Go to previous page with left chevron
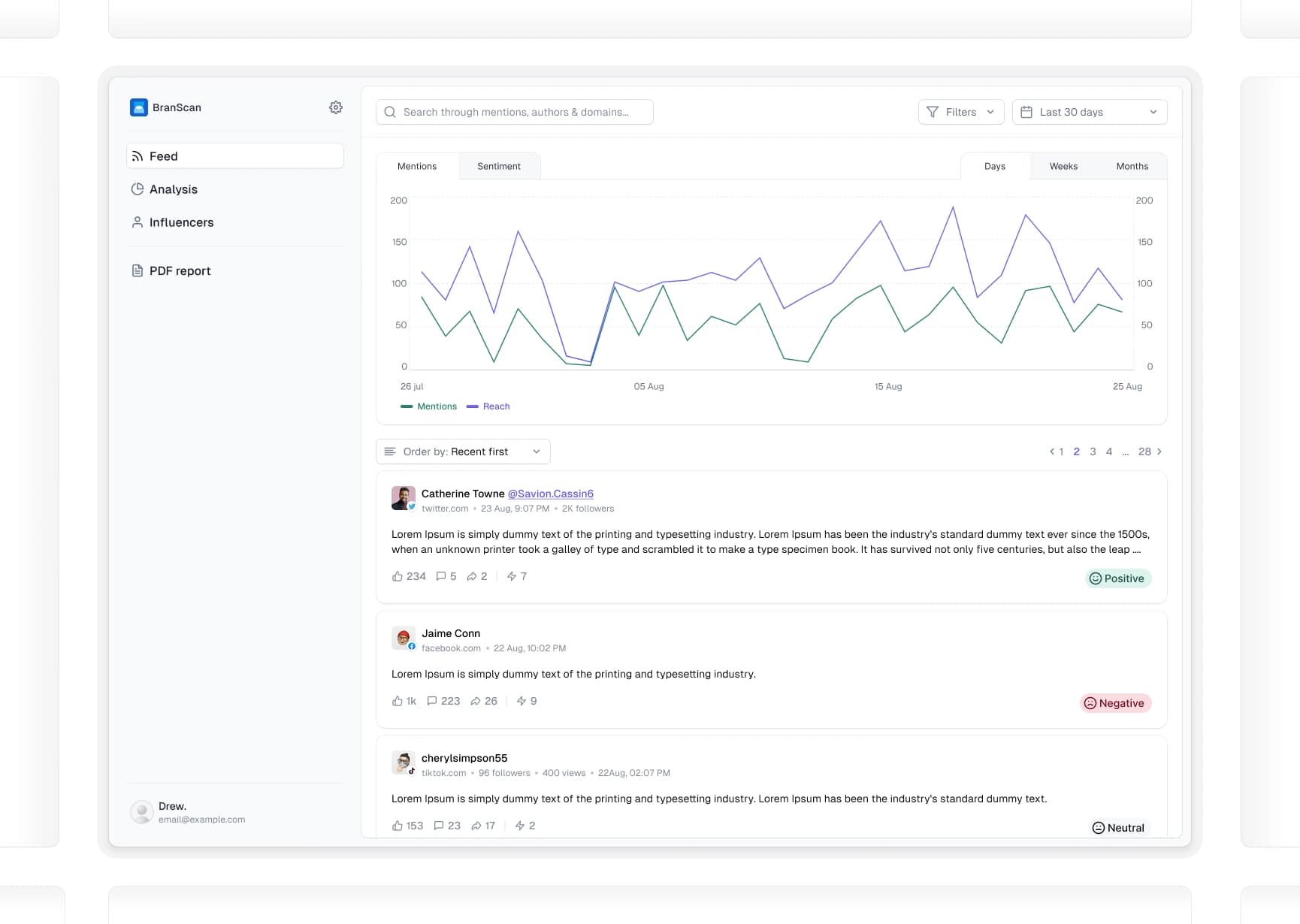 coord(1052,451)
